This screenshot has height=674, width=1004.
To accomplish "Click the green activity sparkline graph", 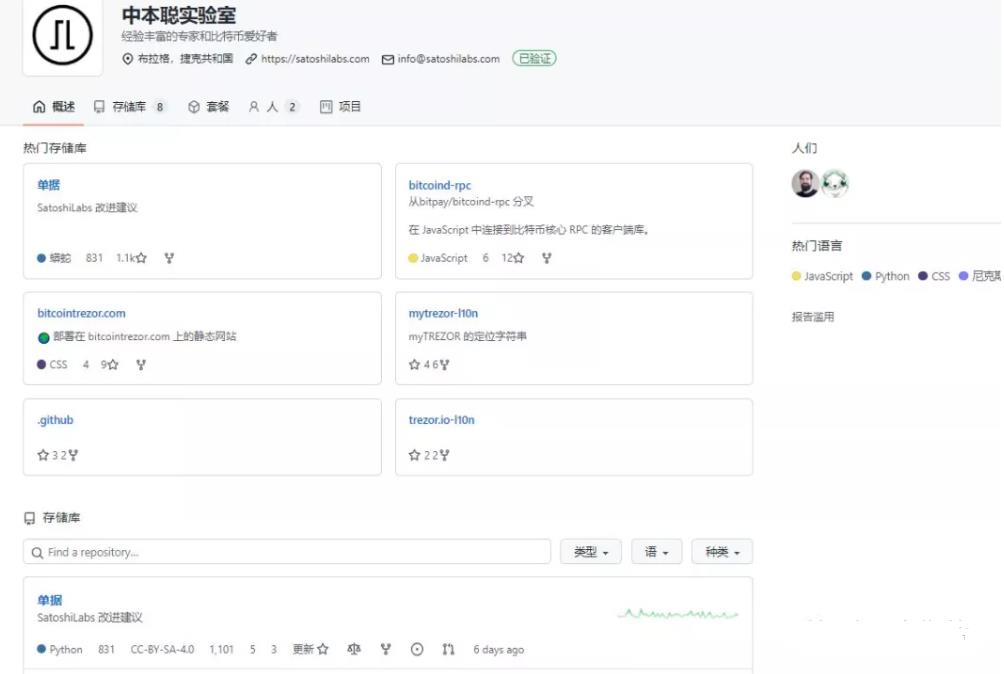I will [x=678, y=614].
